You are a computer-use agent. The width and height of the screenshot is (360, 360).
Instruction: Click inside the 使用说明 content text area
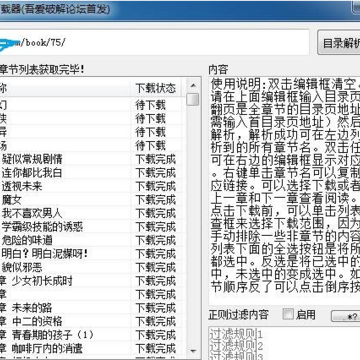click(285, 190)
